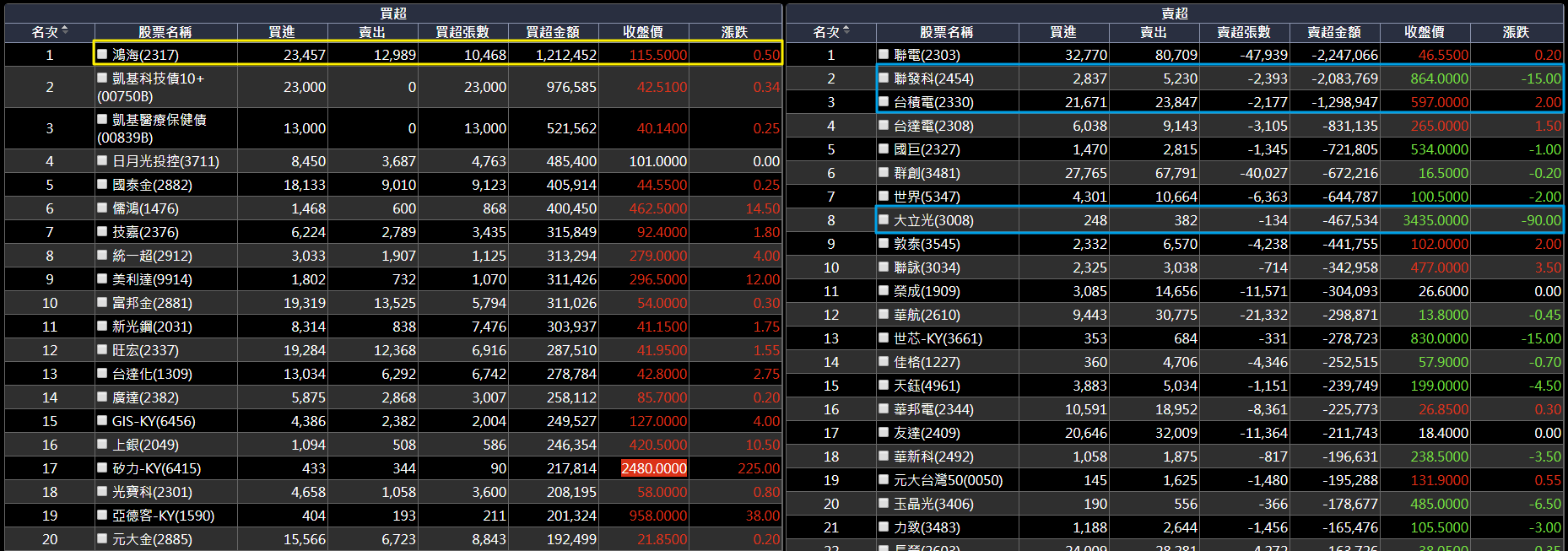Select the checkbox beside 儒鴻(1476)

coord(102,208)
